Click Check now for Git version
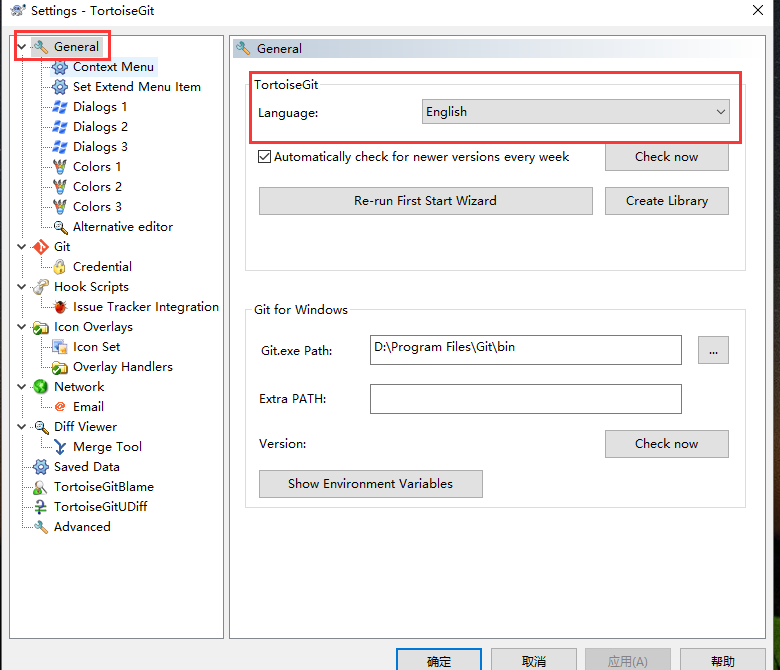This screenshot has width=780, height=670. pos(667,444)
